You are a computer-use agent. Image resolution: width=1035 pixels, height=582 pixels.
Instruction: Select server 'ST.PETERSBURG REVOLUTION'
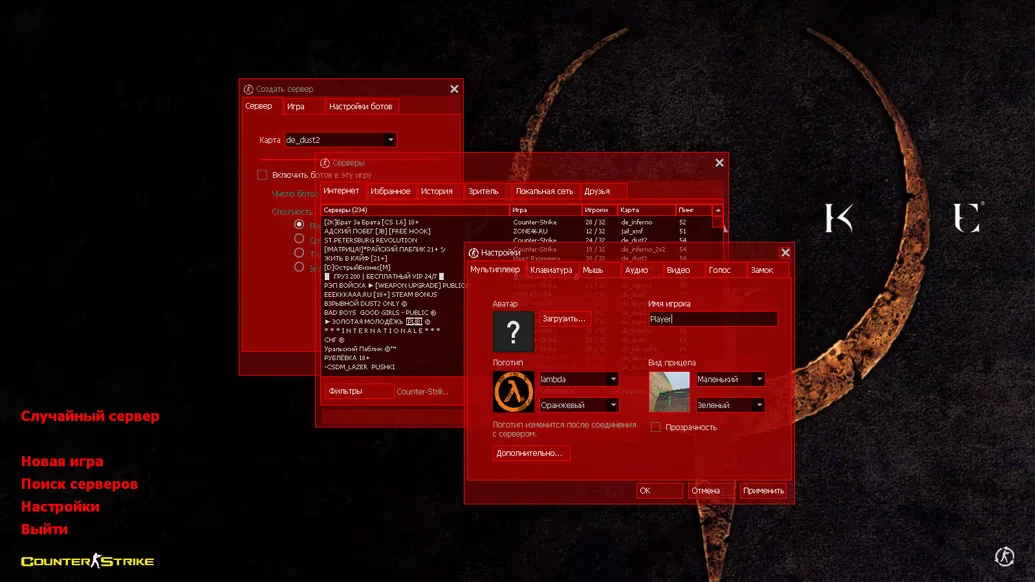(517, 241)
